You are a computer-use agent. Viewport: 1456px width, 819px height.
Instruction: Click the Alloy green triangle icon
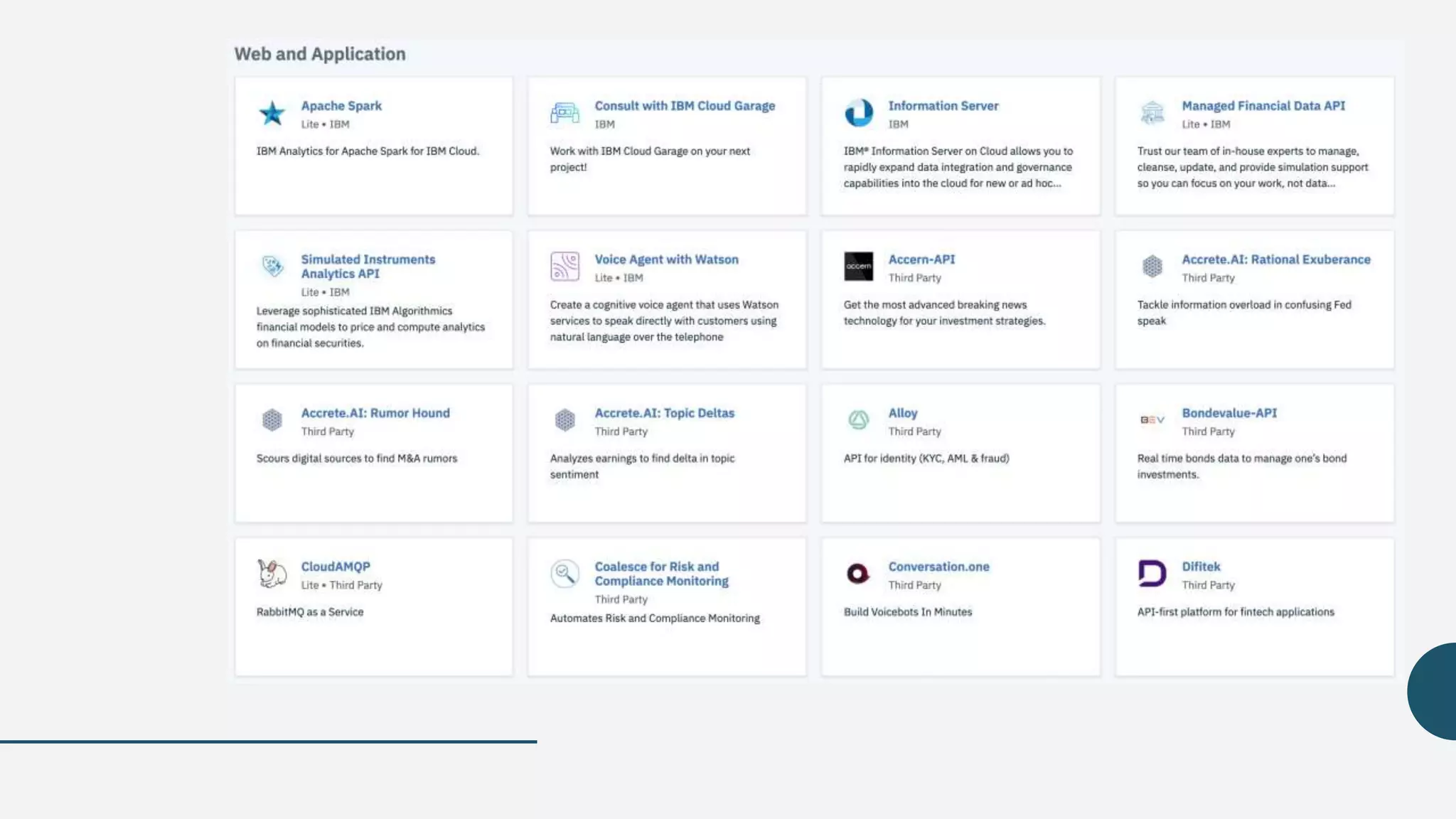pos(859,420)
